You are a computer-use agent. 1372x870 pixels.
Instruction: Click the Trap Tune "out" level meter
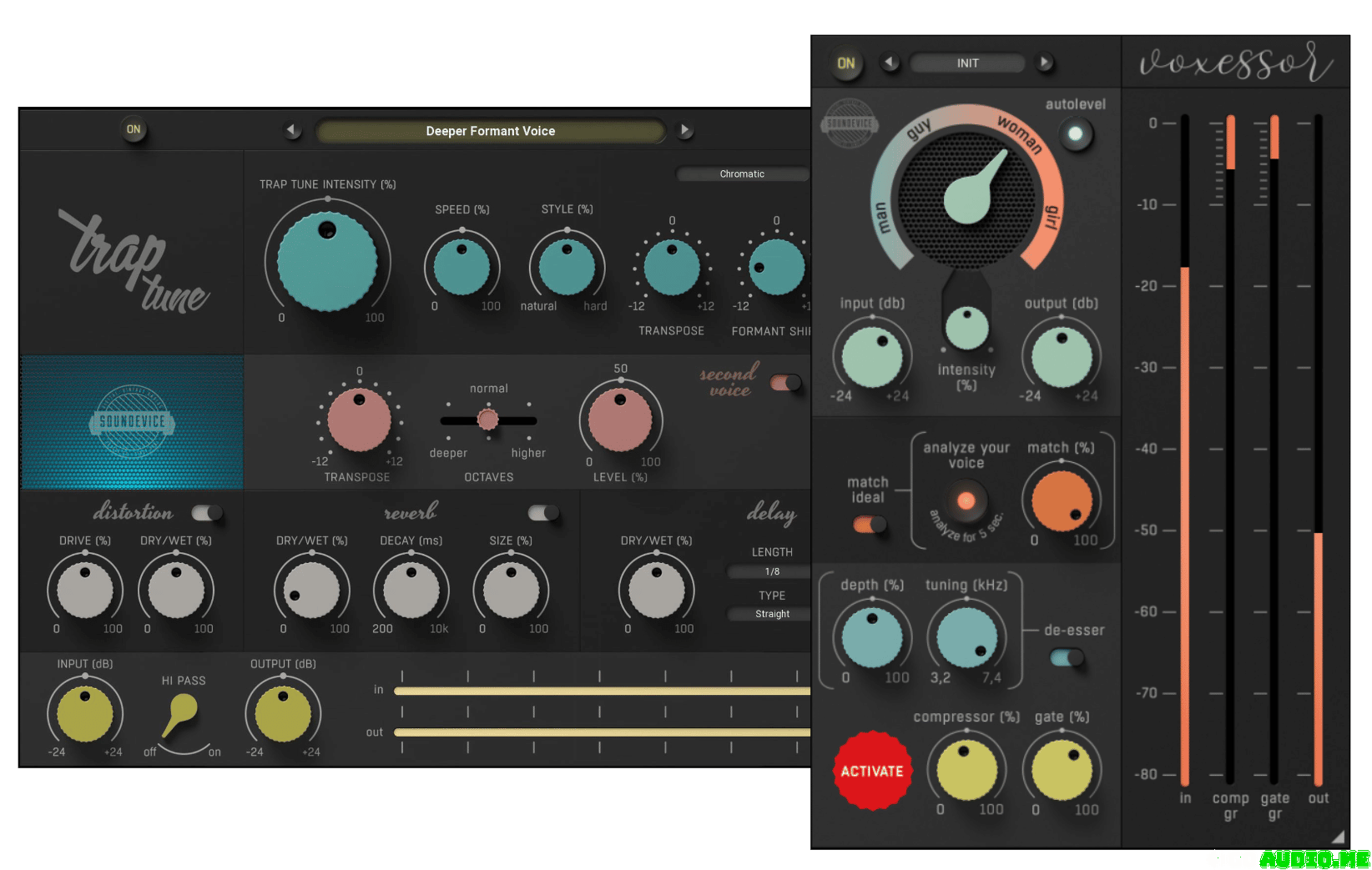[x=602, y=732]
